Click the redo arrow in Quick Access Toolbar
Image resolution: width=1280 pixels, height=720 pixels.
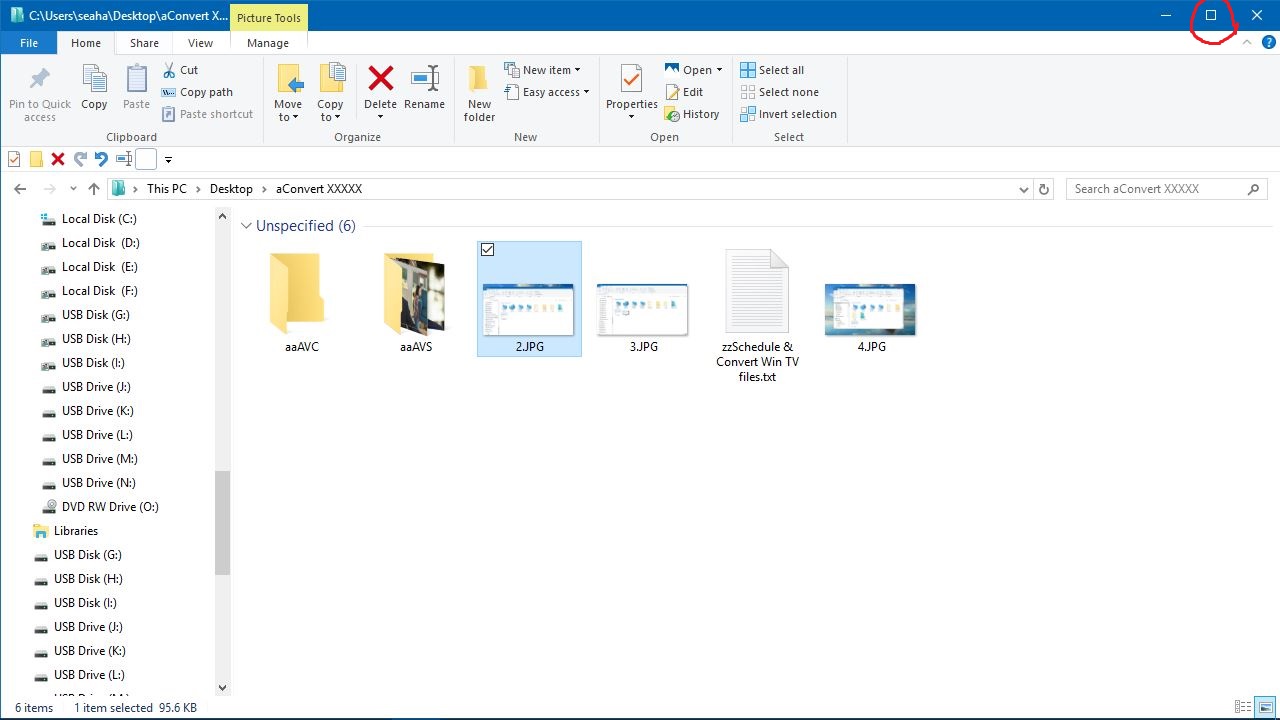80,159
